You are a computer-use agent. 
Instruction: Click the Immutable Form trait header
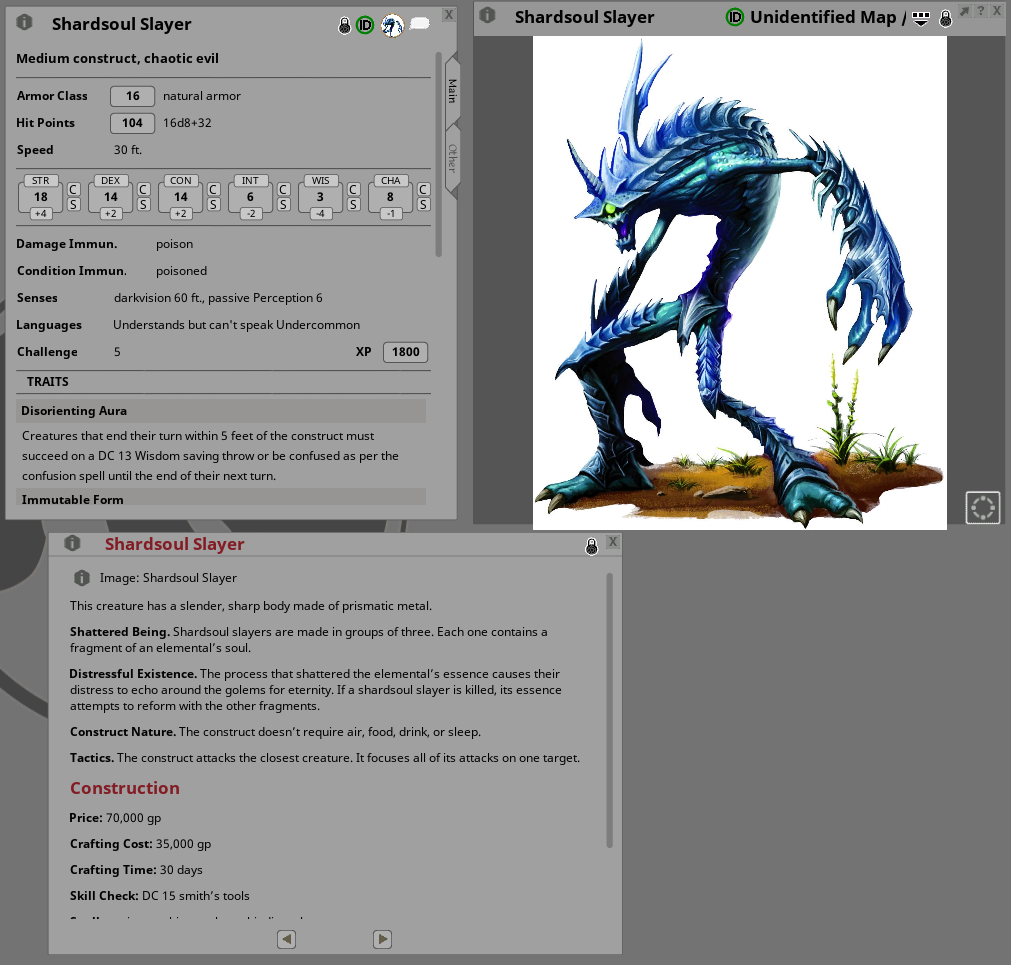click(x=221, y=498)
